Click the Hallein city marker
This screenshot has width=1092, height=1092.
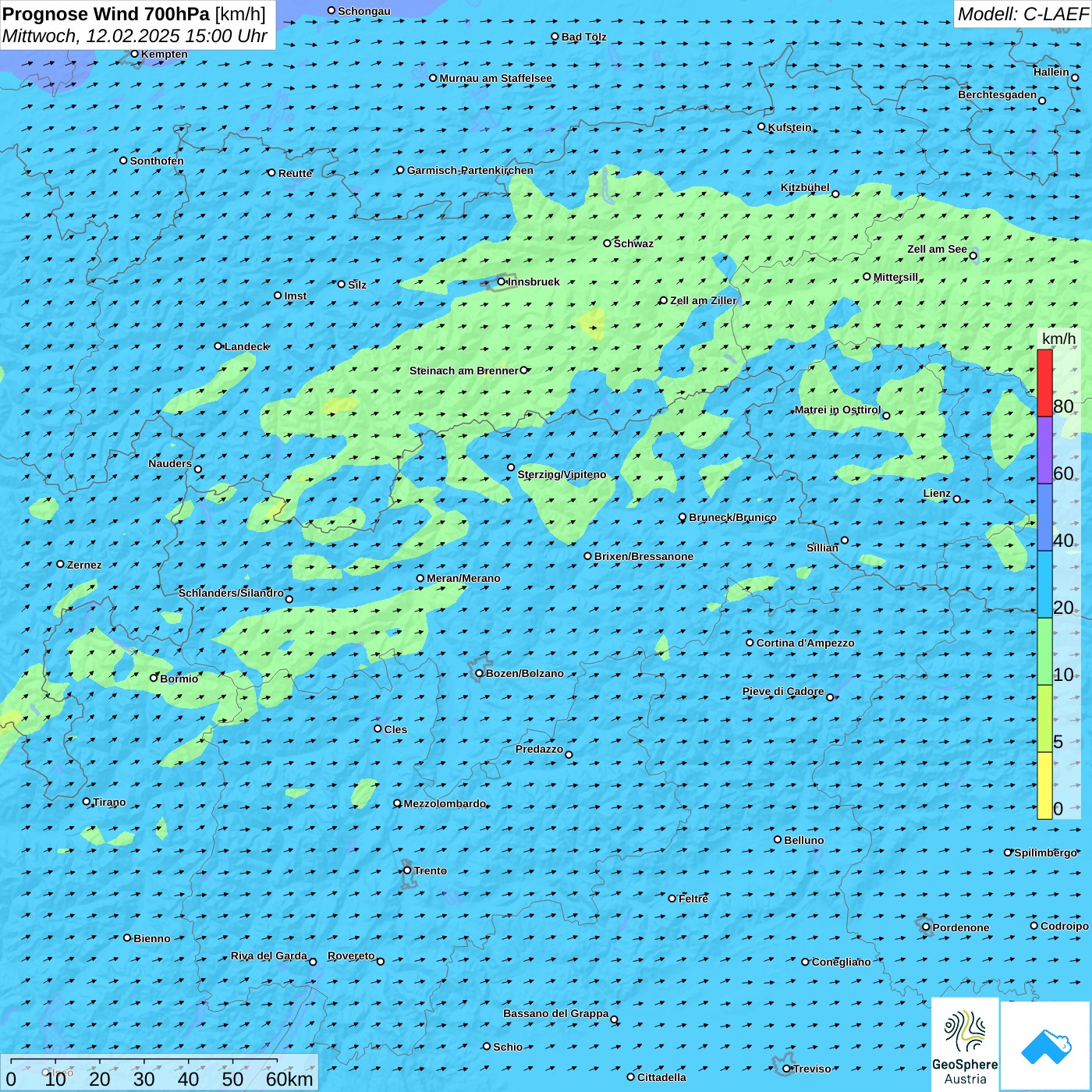[x=1075, y=77]
